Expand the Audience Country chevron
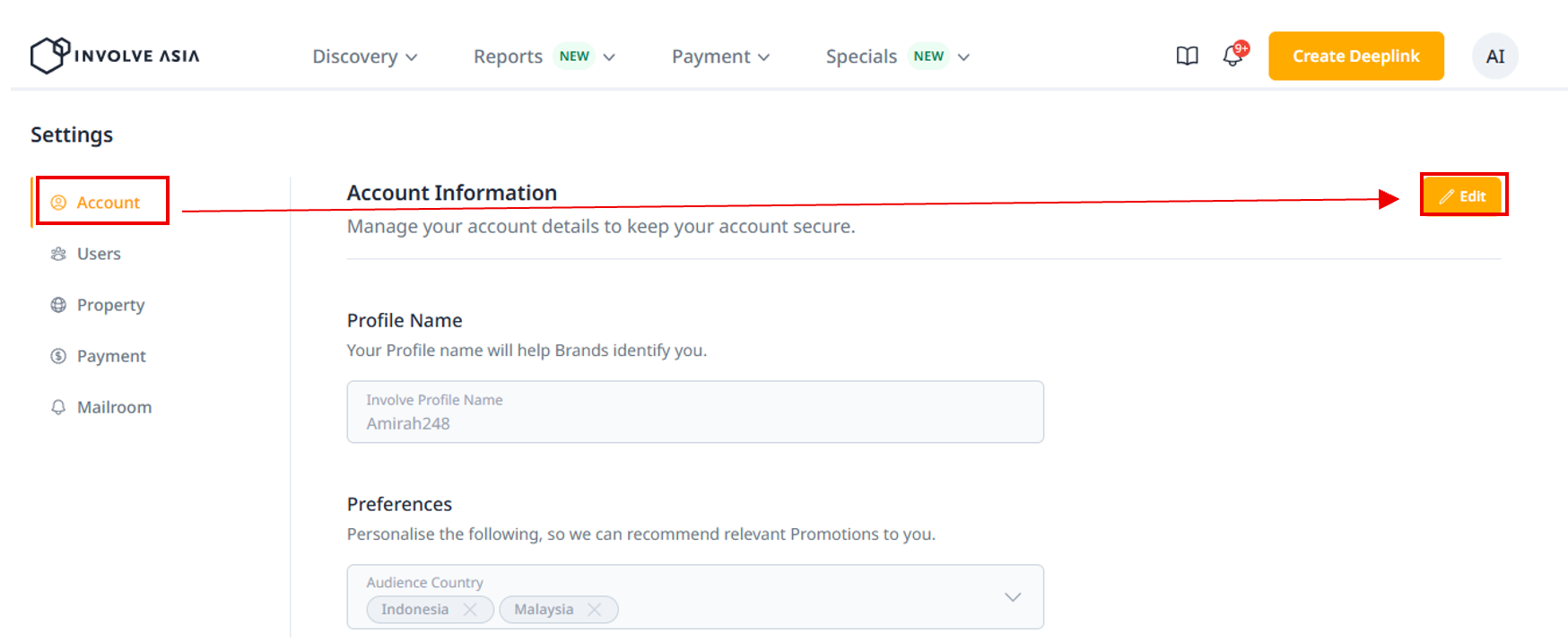1568x642 pixels. click(1013, 597)
